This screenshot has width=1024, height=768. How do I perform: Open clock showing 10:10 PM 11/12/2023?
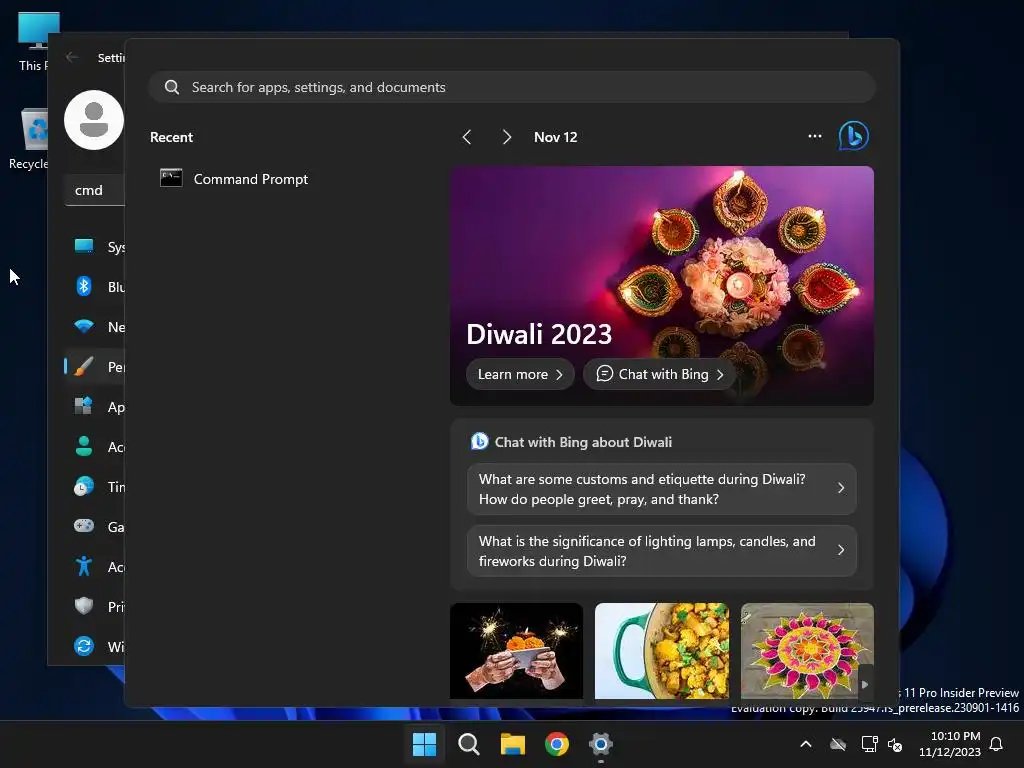[x=950, y=744]
